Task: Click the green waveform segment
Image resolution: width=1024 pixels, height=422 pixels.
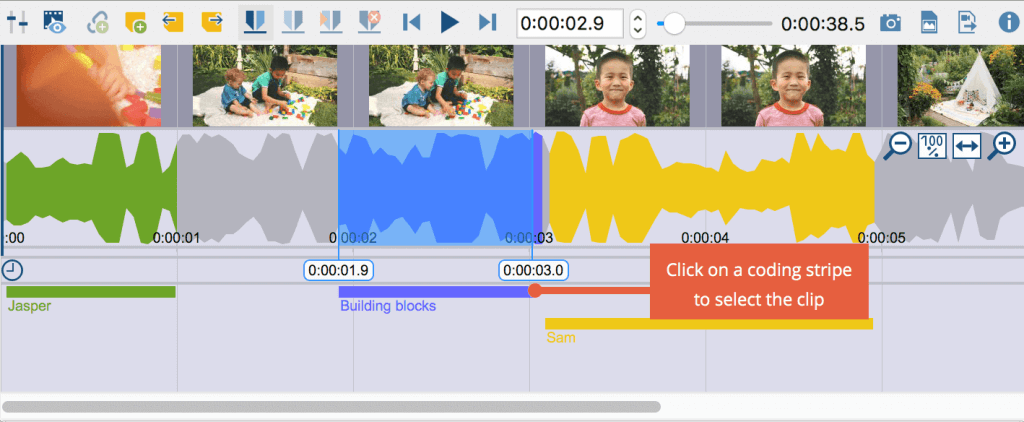Action: pos(91,187)
